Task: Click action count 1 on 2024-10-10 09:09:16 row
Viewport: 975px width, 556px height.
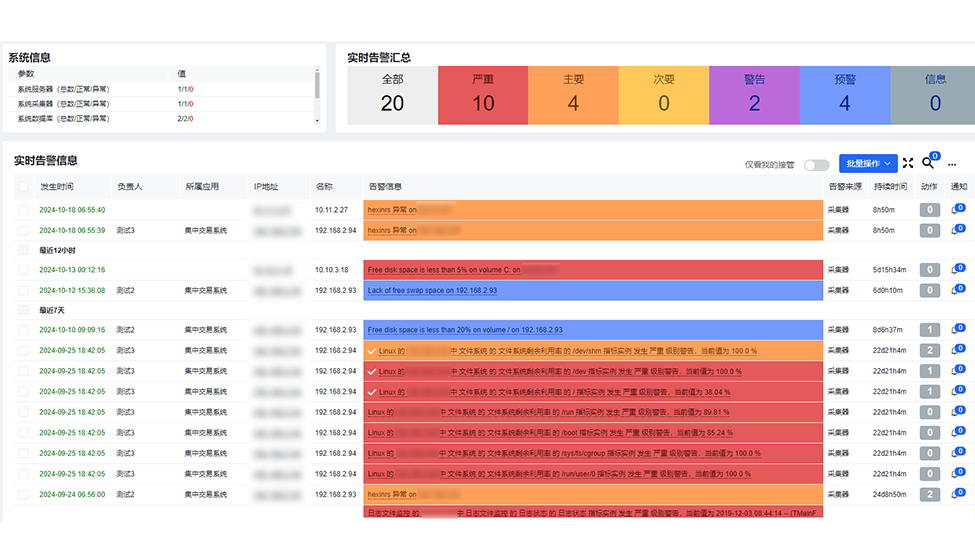Action: tap(930, 330)
